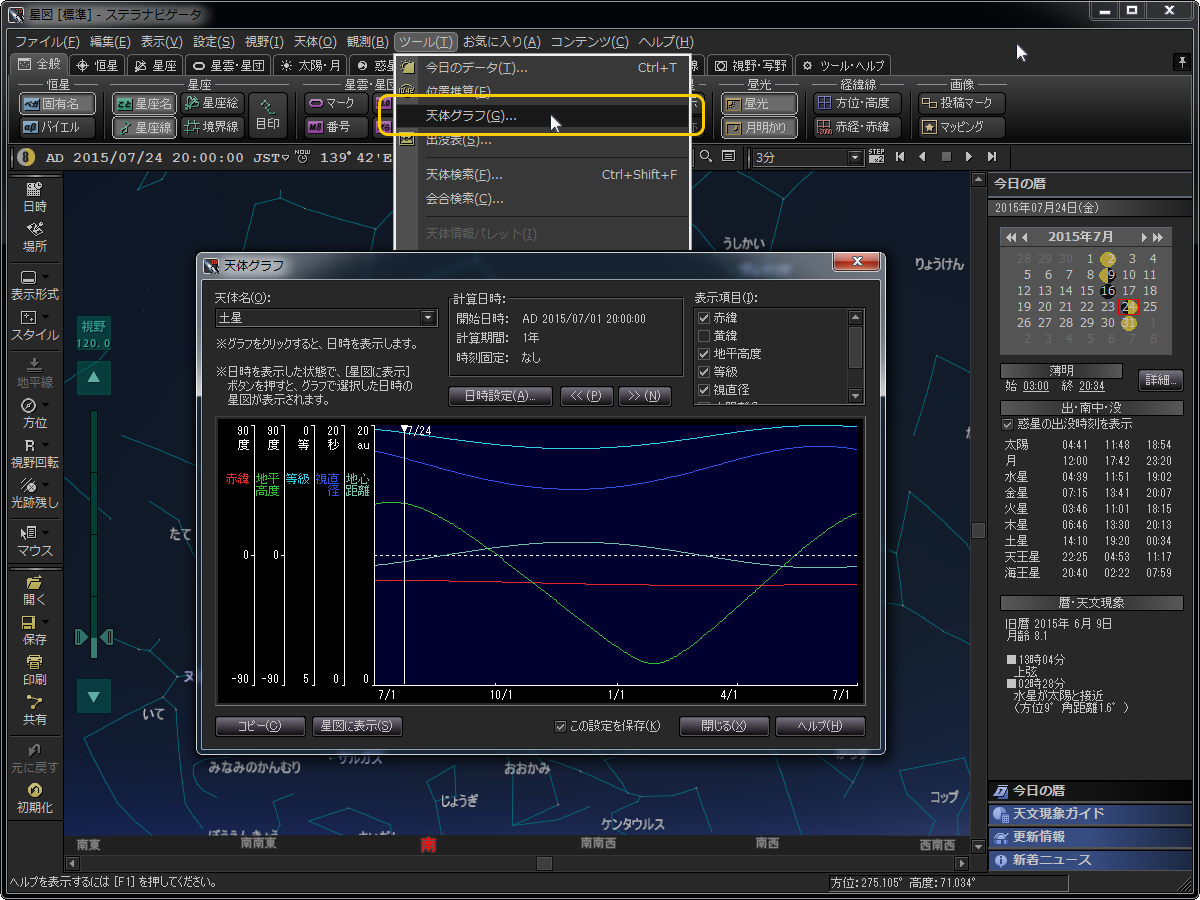Open the 場所 location sidebar tool
Viewport: 1200px width, 900px height.
tap(34, 237)
